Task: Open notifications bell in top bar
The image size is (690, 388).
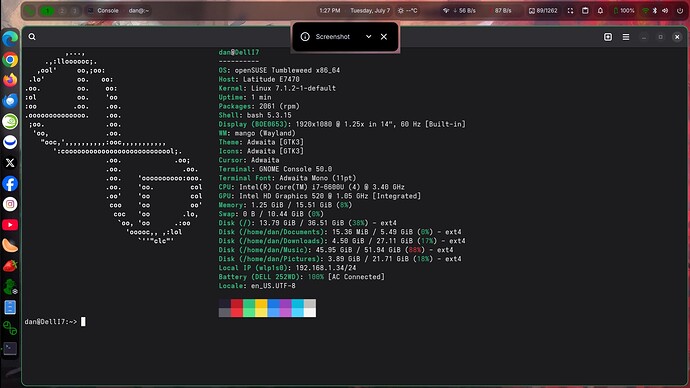Action: tap(600, 11)
